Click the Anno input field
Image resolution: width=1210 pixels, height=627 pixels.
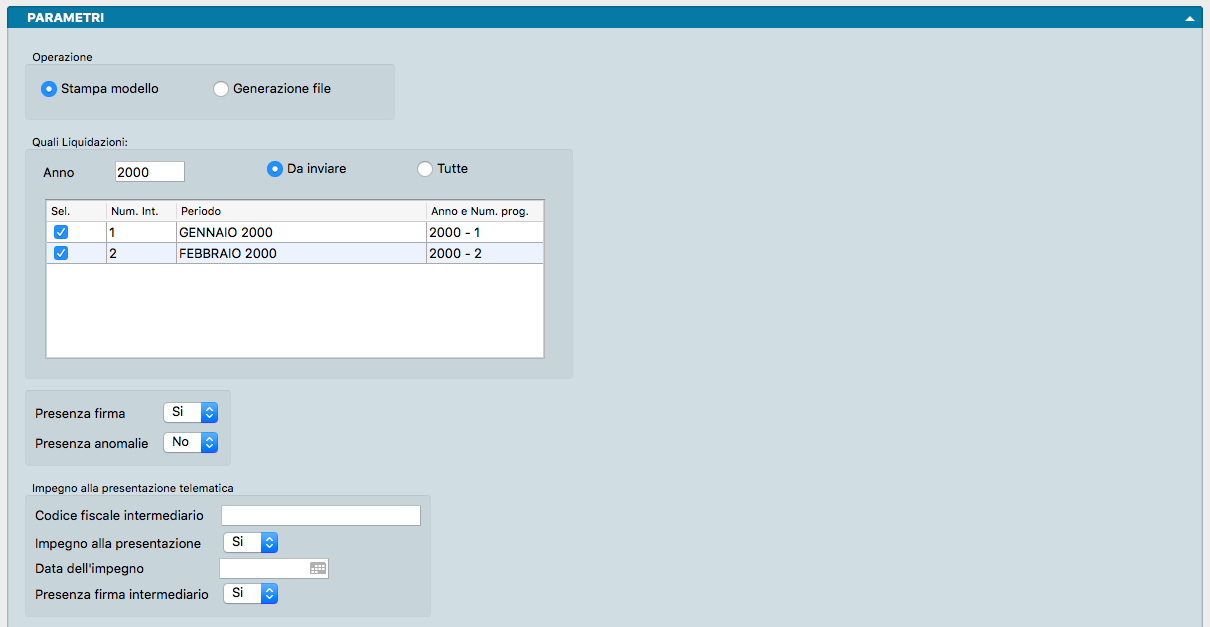click(x=149, y=172)
